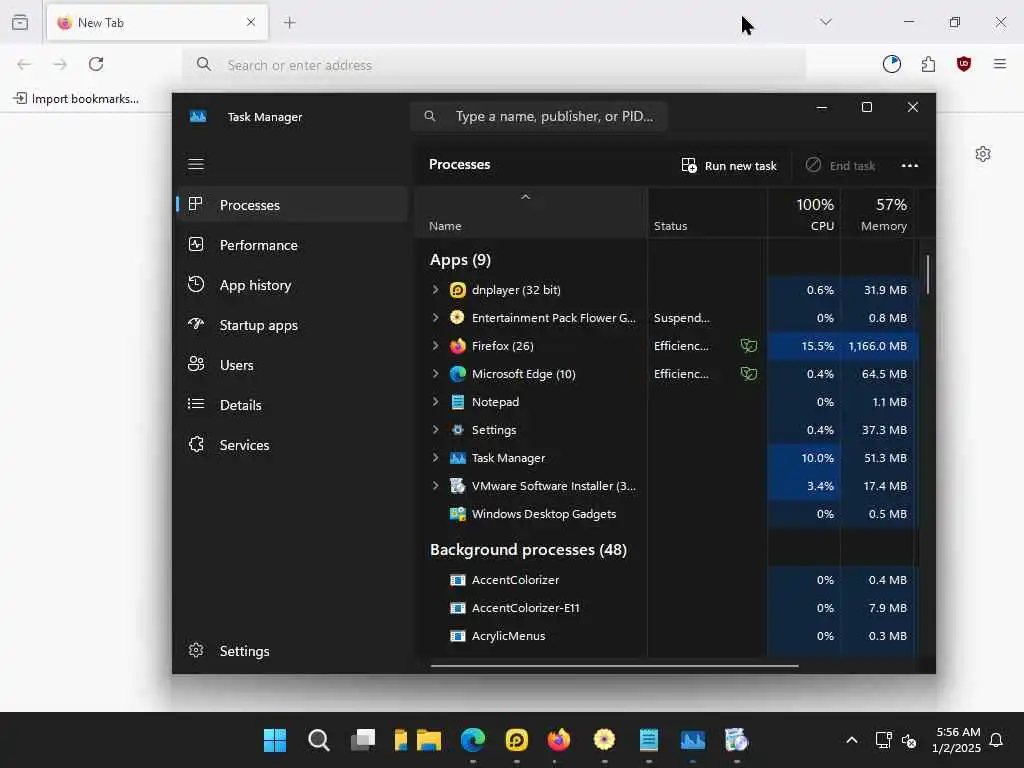Expand the Notepad process row
Viewport: 1024px width, 768px height.
pos(436,402)
